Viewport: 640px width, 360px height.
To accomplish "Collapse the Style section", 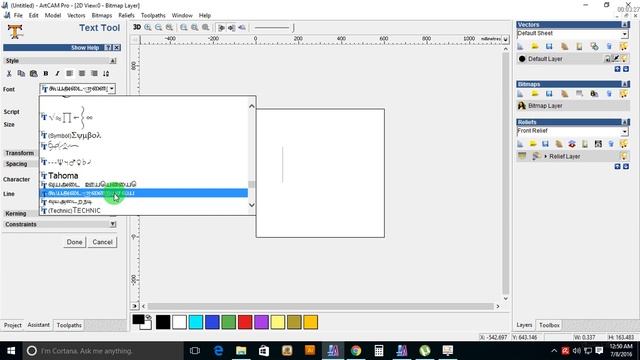I will [x=113, y=61].
